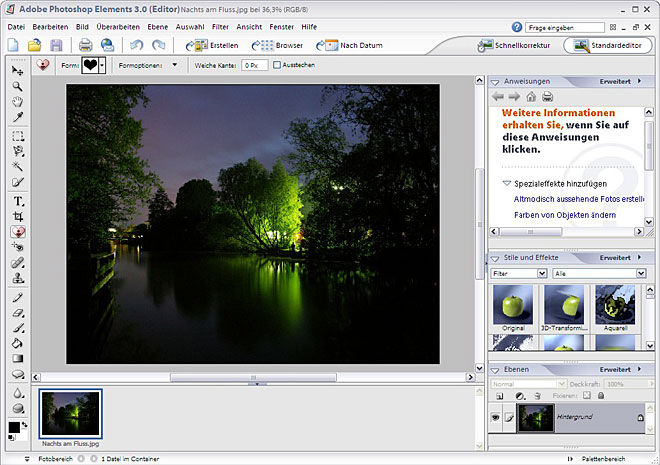Collapse the Anweisungen panel triangle
660x465 pixels.
495,82
